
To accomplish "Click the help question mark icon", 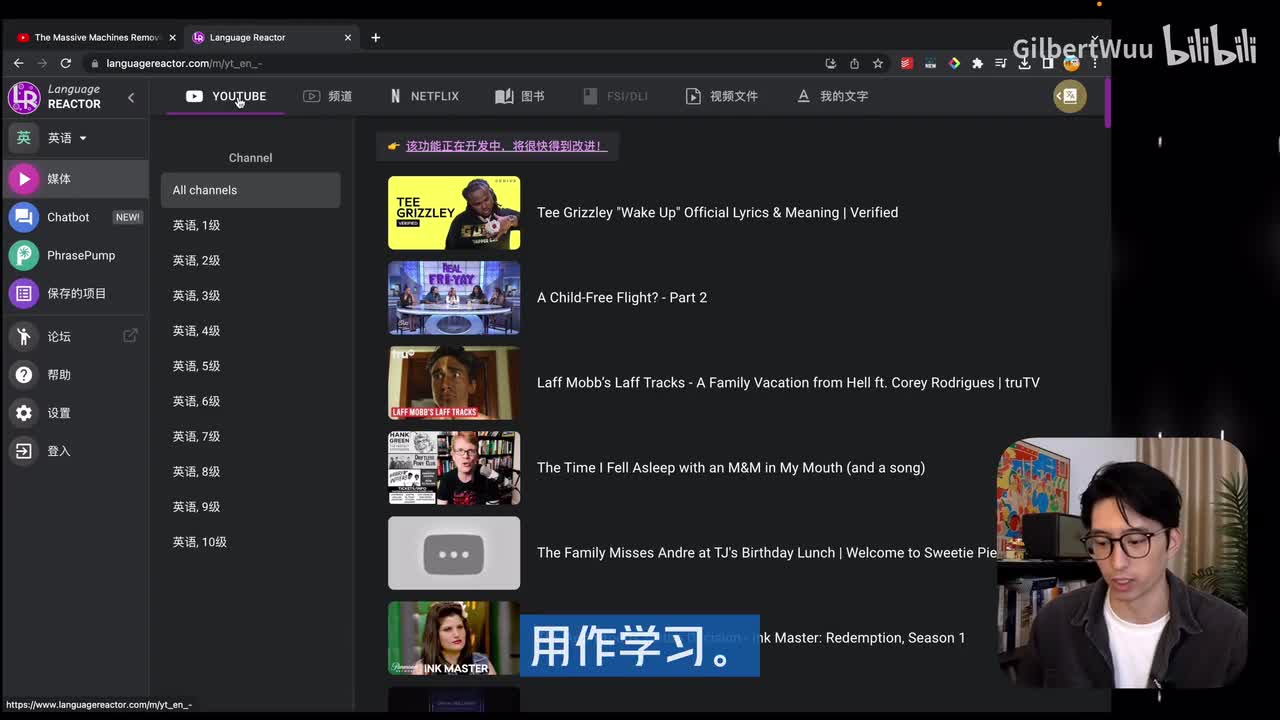I will [x=24, y=375].
